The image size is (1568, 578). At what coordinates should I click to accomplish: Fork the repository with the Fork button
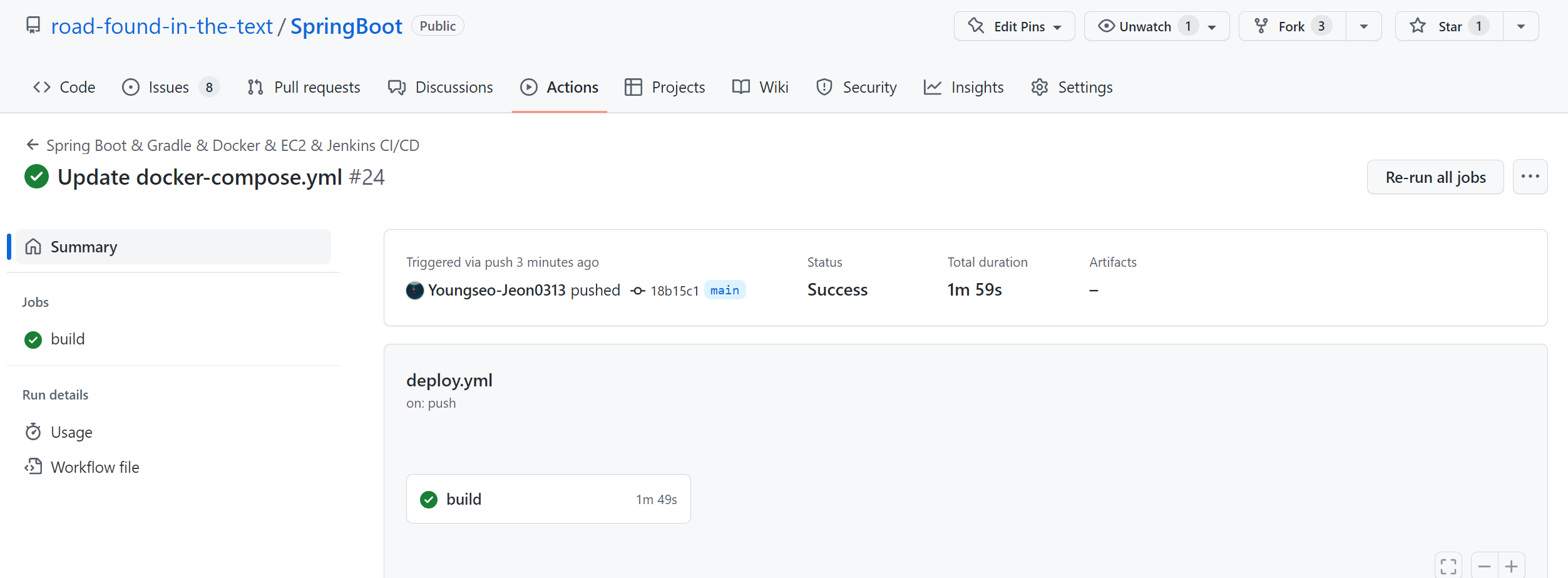[1293, 26]
